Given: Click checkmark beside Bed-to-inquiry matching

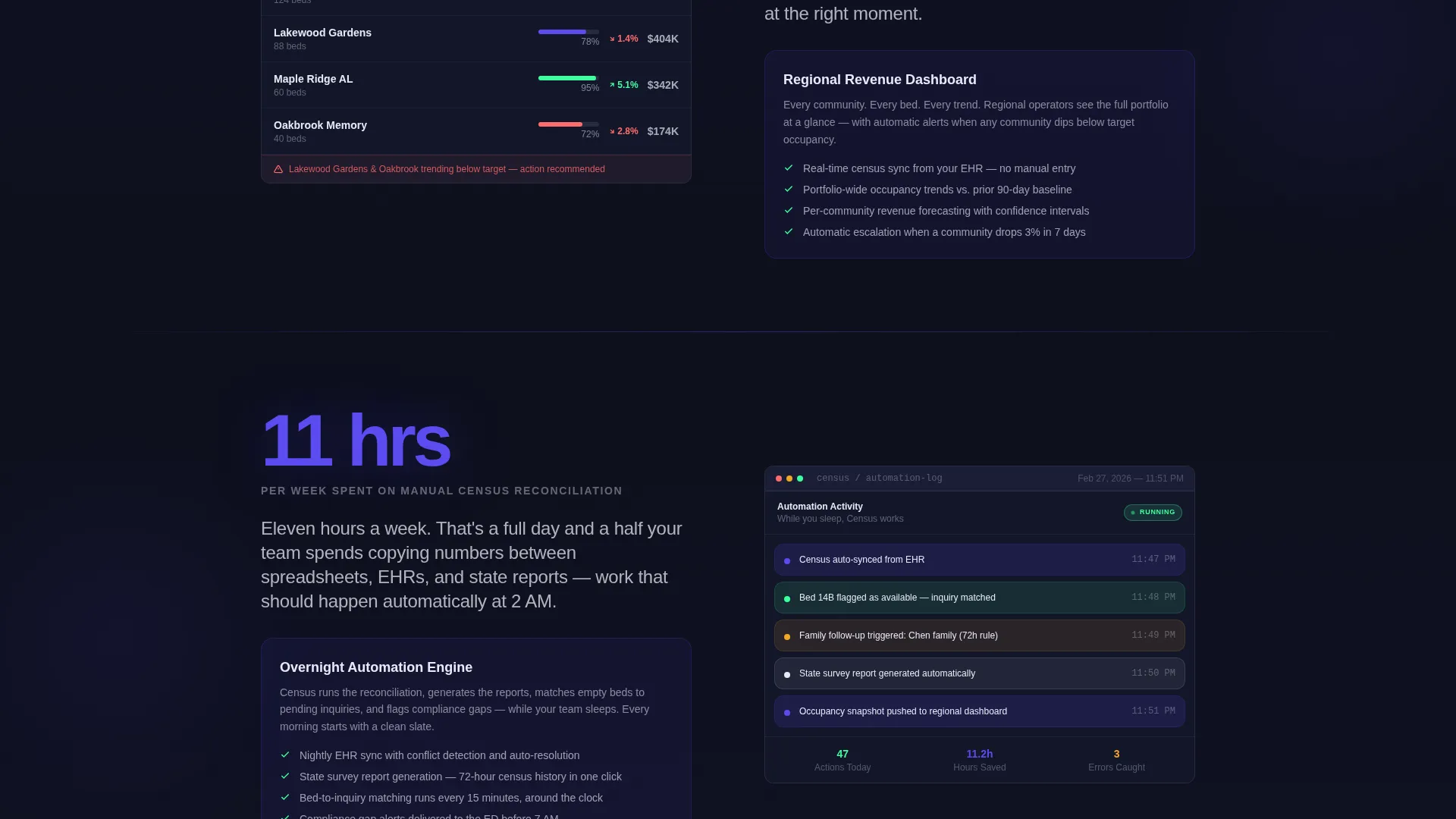Looking at the screenshot, I should tap(285, 798).
